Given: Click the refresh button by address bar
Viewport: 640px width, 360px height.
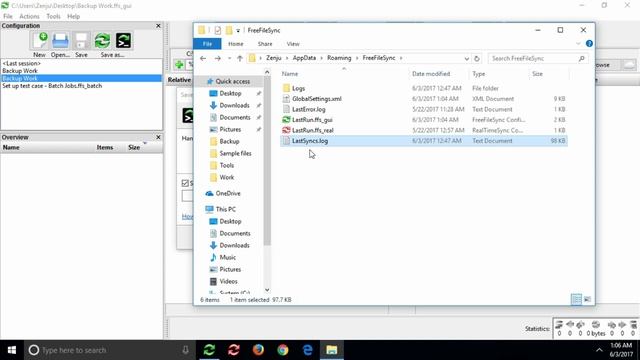Looking at the screenshot, I should click(x=476, y=58).
